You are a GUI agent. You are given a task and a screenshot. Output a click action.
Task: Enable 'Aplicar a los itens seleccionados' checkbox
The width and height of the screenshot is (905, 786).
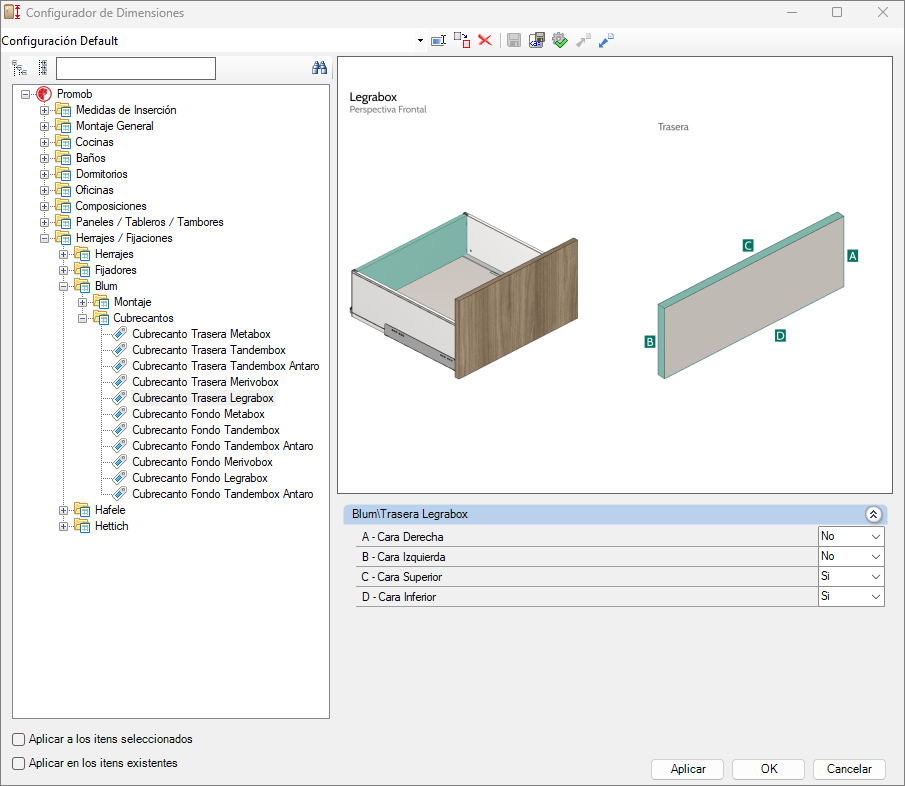[x=19, y=740]
